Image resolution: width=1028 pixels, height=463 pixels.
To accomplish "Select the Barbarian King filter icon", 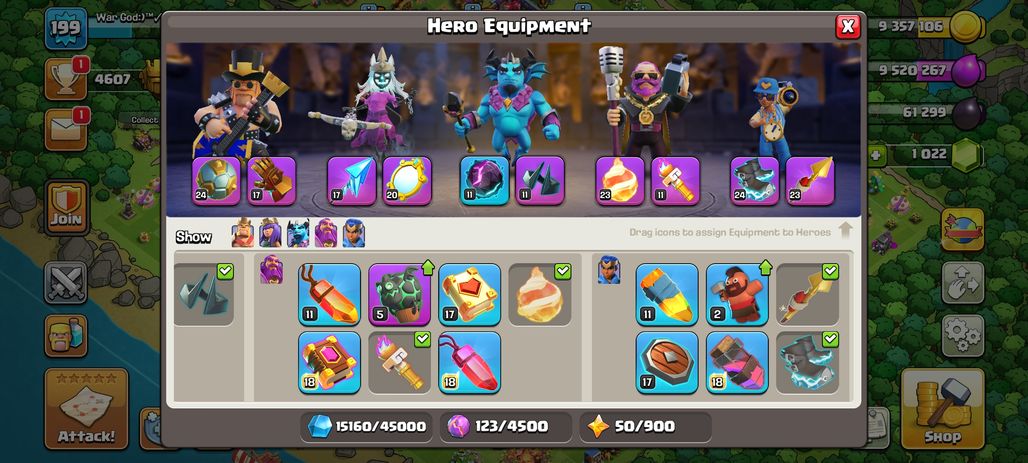I will (242, 233).
